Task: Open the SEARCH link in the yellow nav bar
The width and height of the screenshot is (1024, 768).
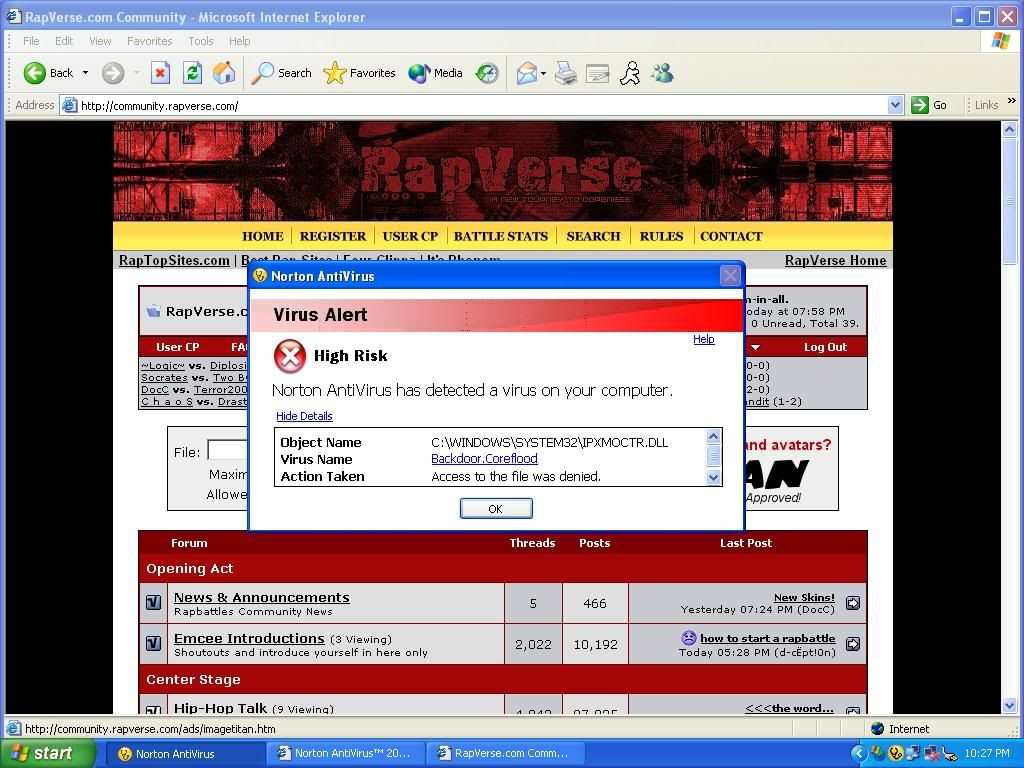Action: click(x=593, y=236)
